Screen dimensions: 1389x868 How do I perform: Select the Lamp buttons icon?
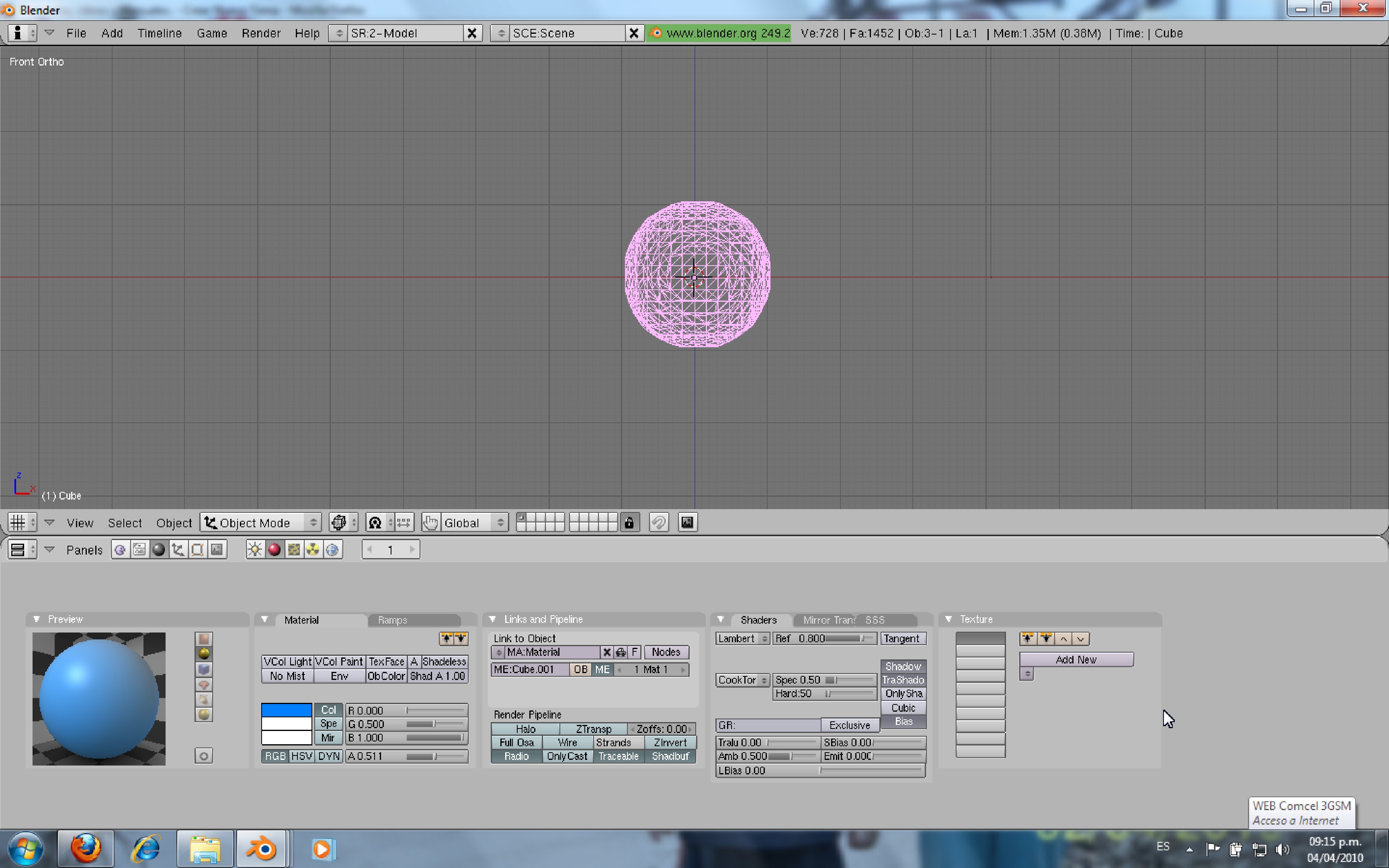[255, 549]
